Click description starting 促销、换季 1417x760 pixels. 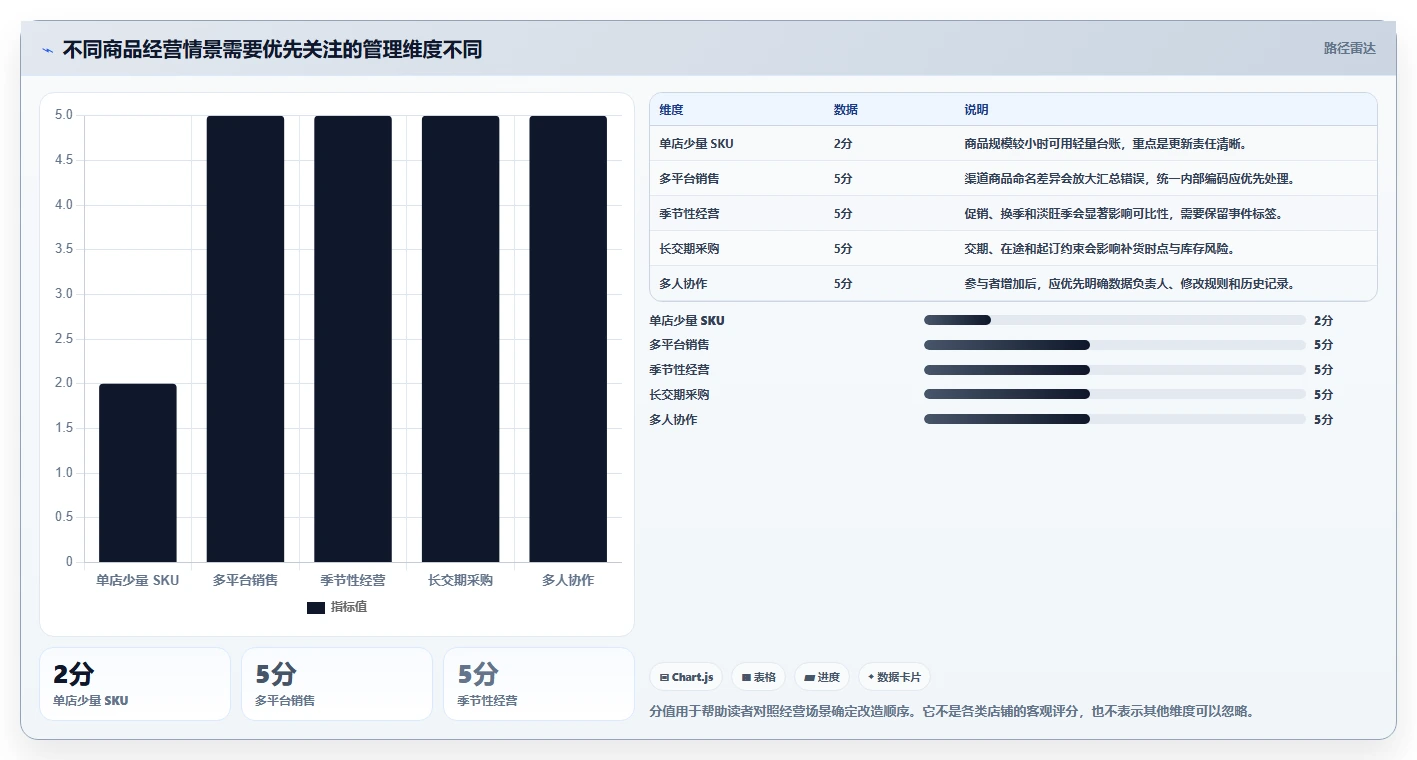[1124, 214]
